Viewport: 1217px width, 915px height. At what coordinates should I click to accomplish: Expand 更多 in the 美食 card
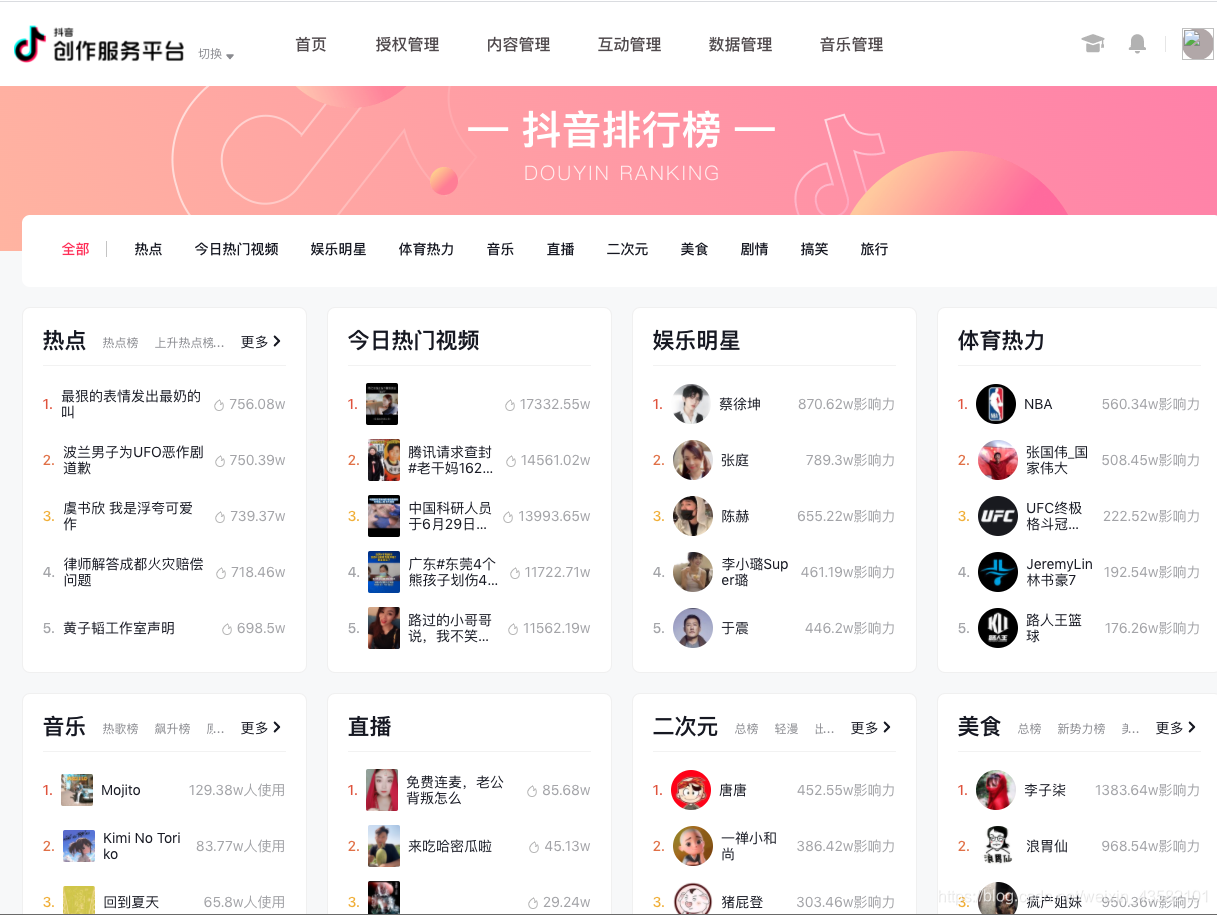(x=1176, y=728)
